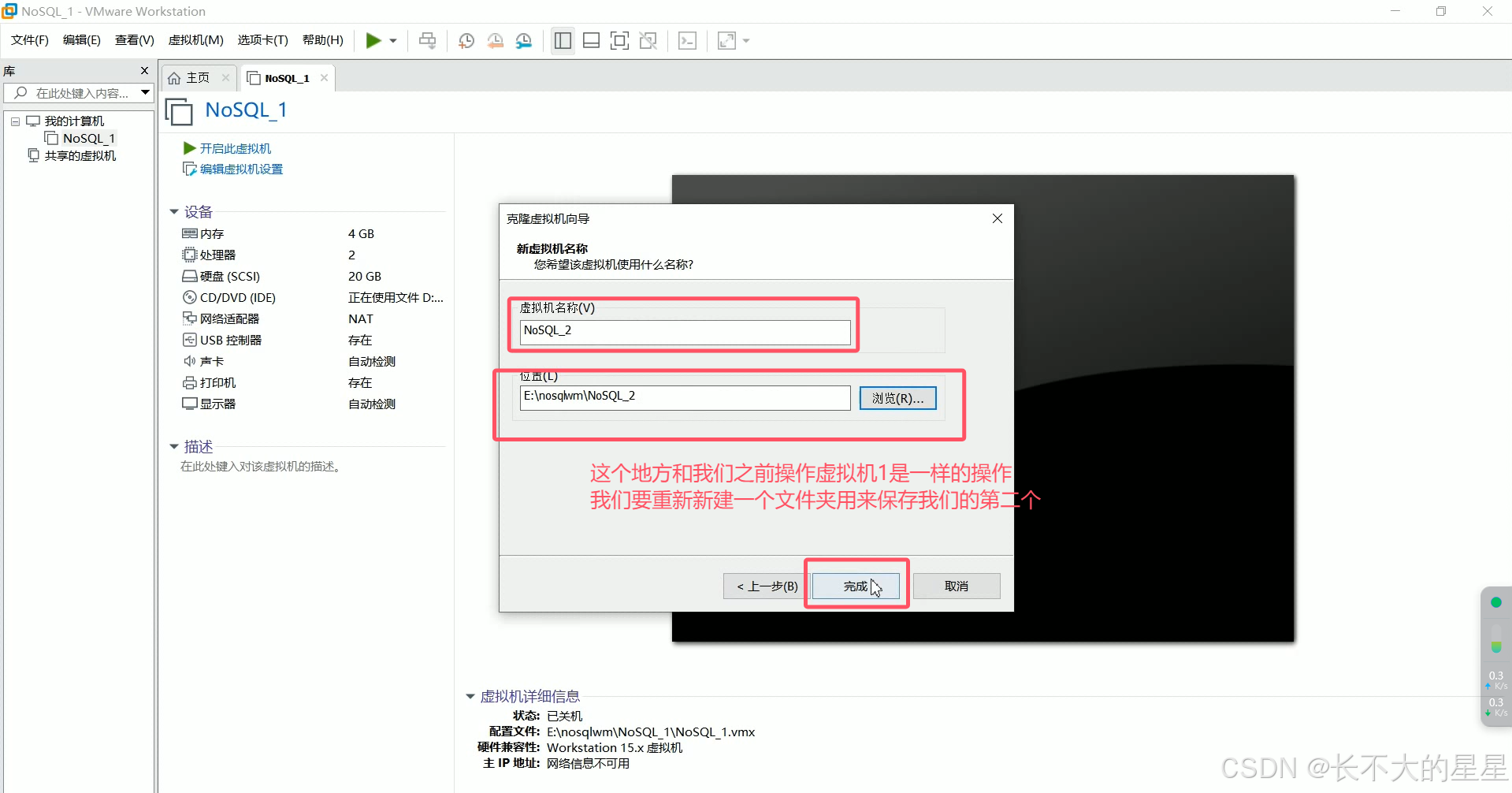
Task: Toggle the thumbnail bar view icon
Action: click(591, 40)
